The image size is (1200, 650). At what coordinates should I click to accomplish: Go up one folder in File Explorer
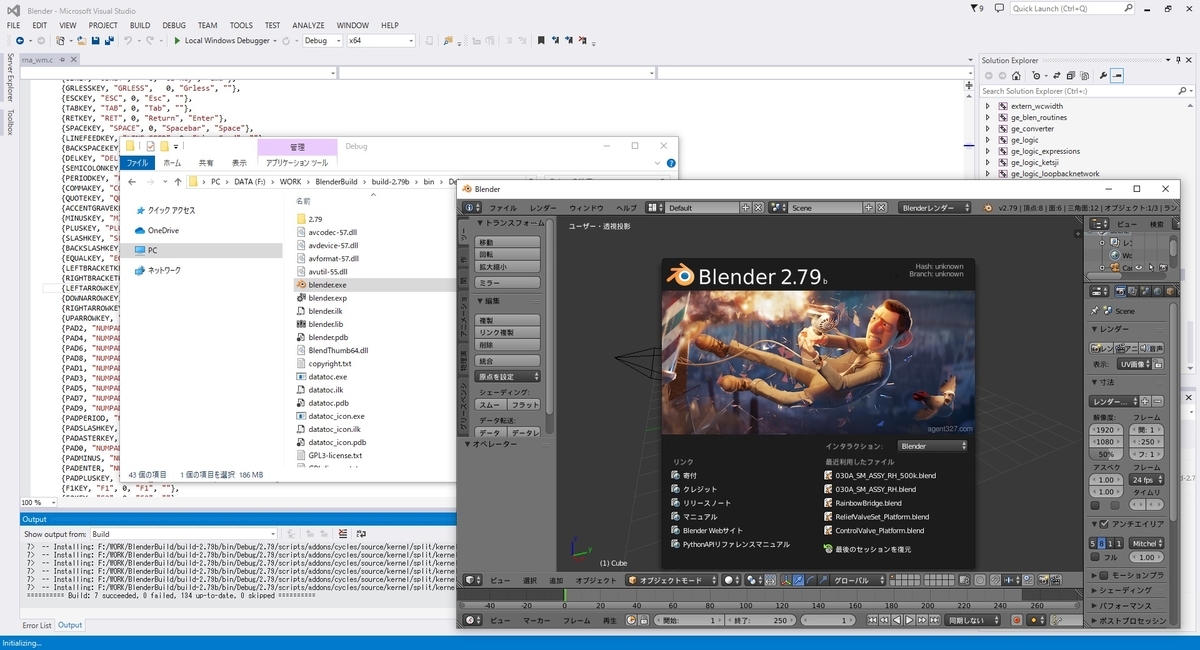[x=178, y=182]
